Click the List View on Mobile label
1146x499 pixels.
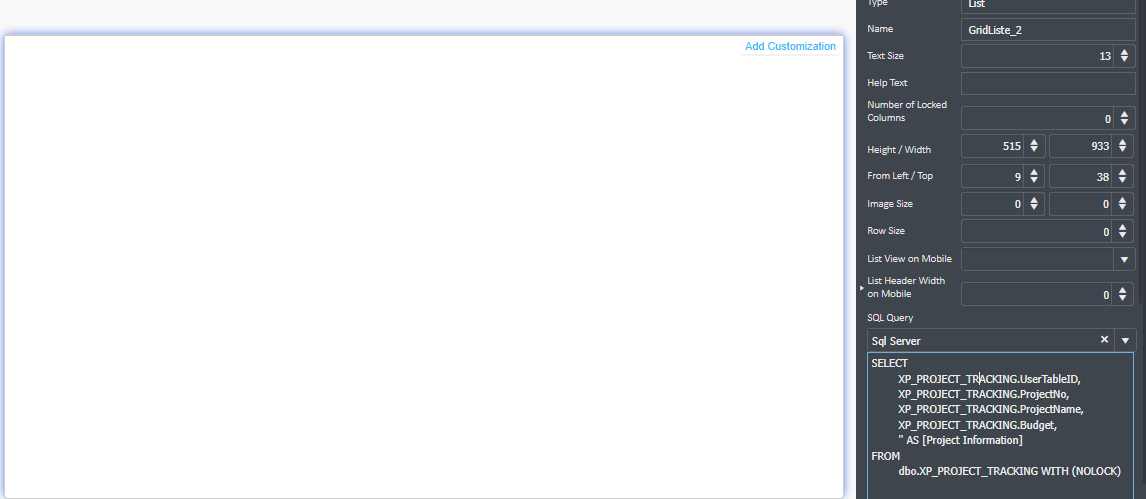[x=909, y=258]
